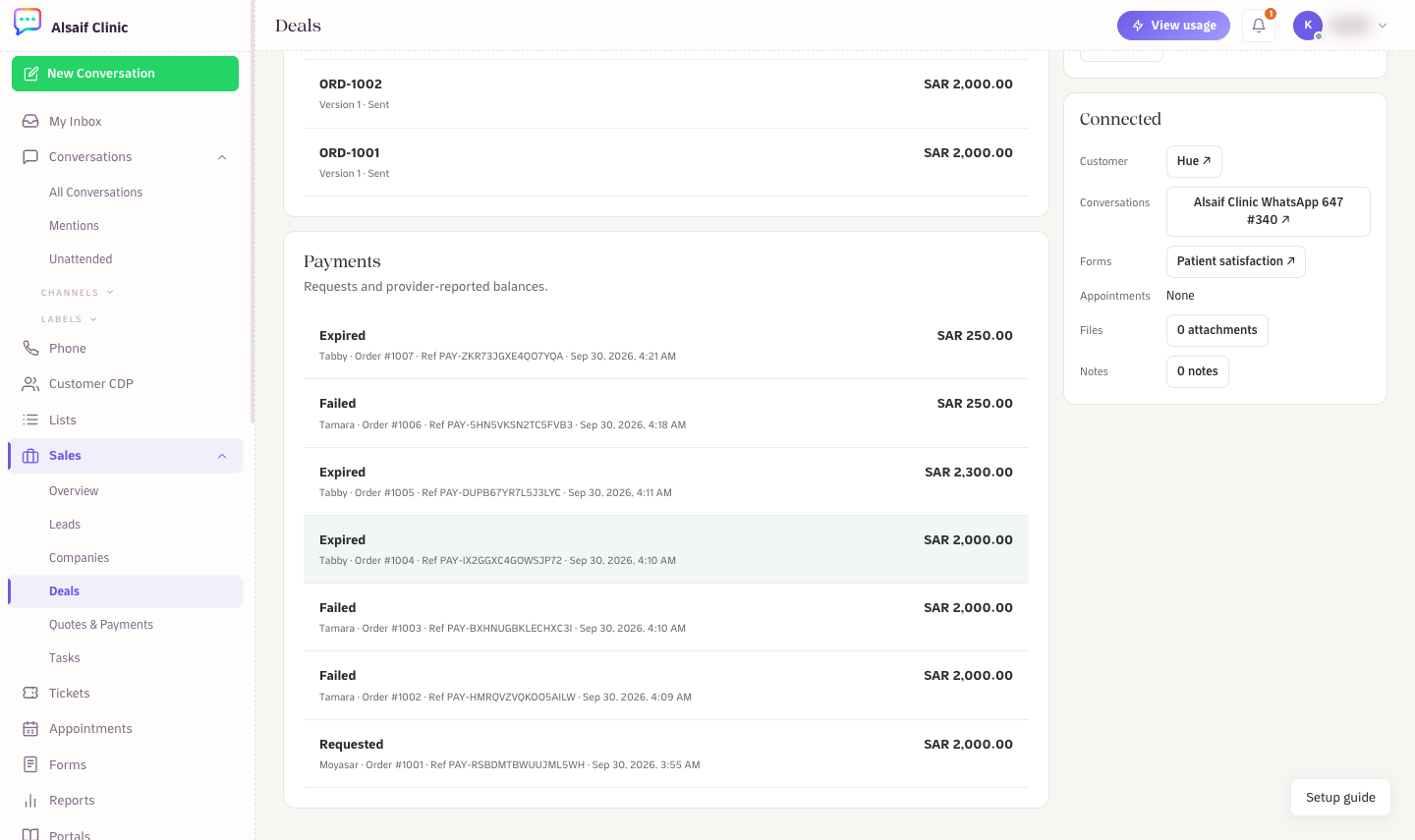This screenshot has height=840, width=1415.
Task: Click the 0 notes button
Action: pyautogui.click(x=1197, y=371)
